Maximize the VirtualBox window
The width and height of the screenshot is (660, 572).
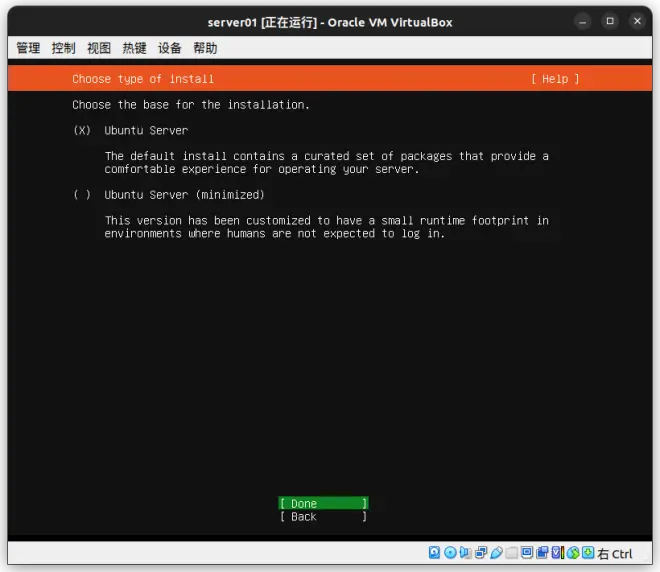coord(610,21)
